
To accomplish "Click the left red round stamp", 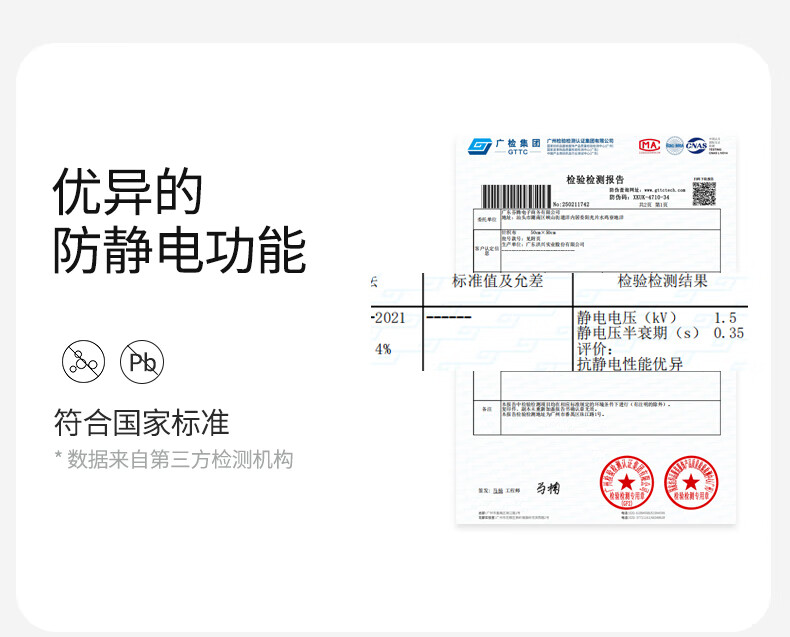I will 626,483.
